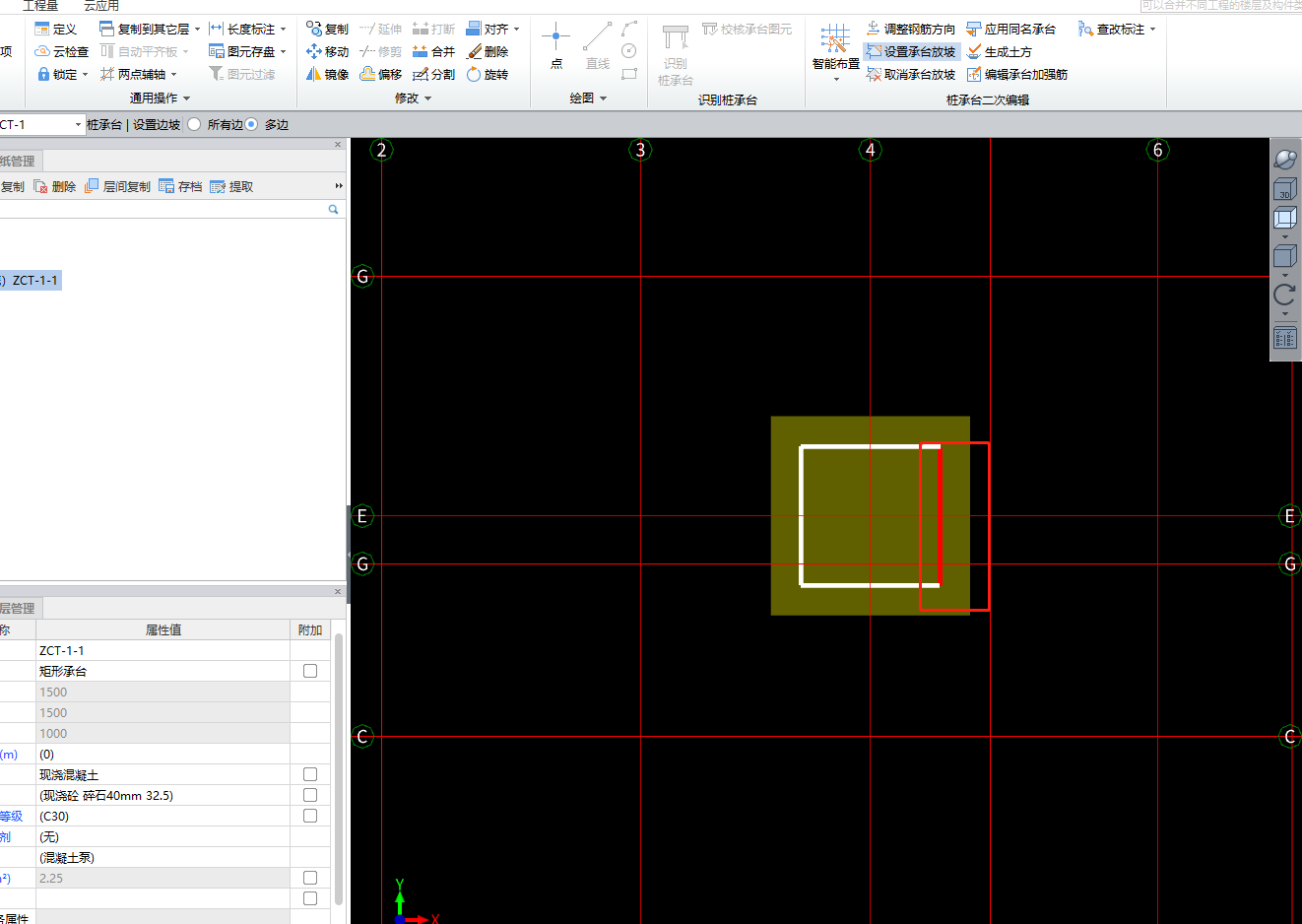Select the 所有边 radio button

coord(194,124)
